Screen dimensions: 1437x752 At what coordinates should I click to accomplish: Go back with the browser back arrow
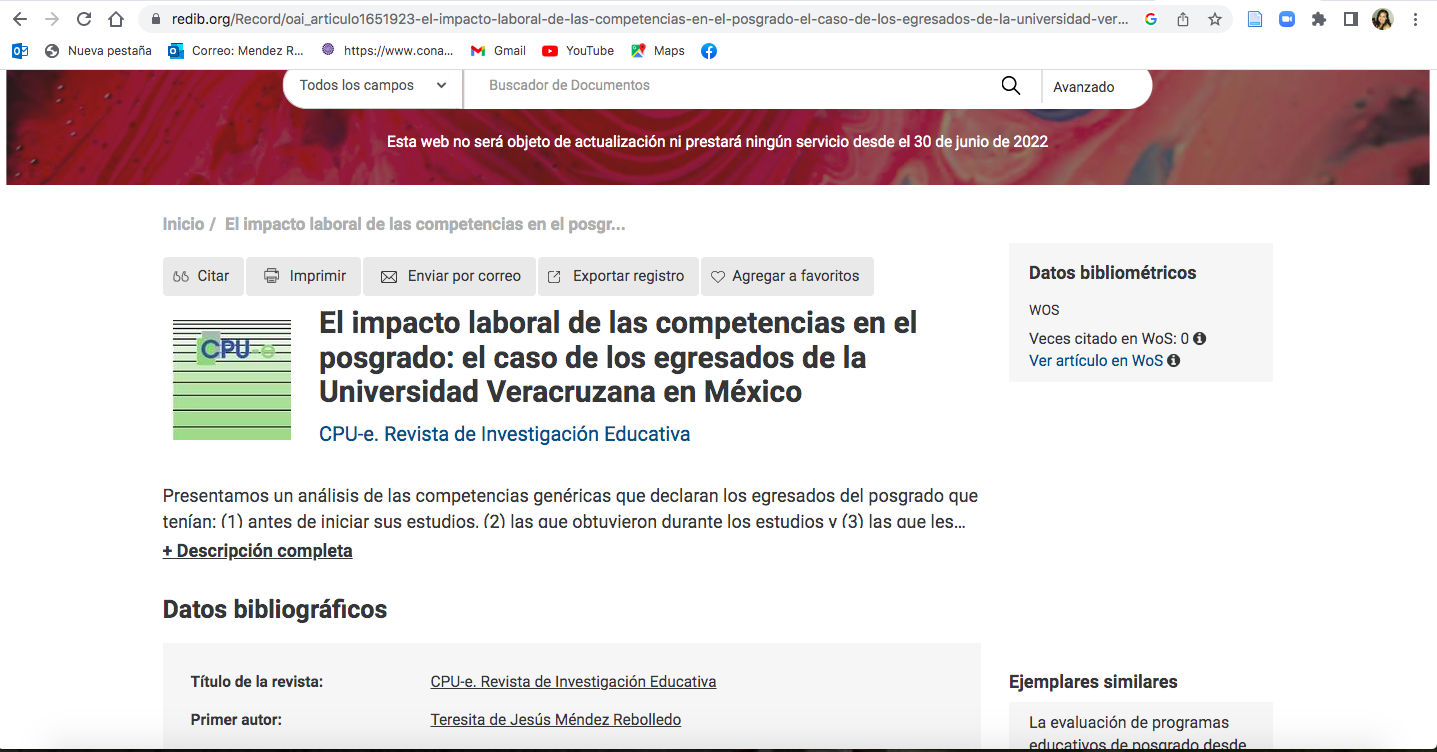(20, 19)
